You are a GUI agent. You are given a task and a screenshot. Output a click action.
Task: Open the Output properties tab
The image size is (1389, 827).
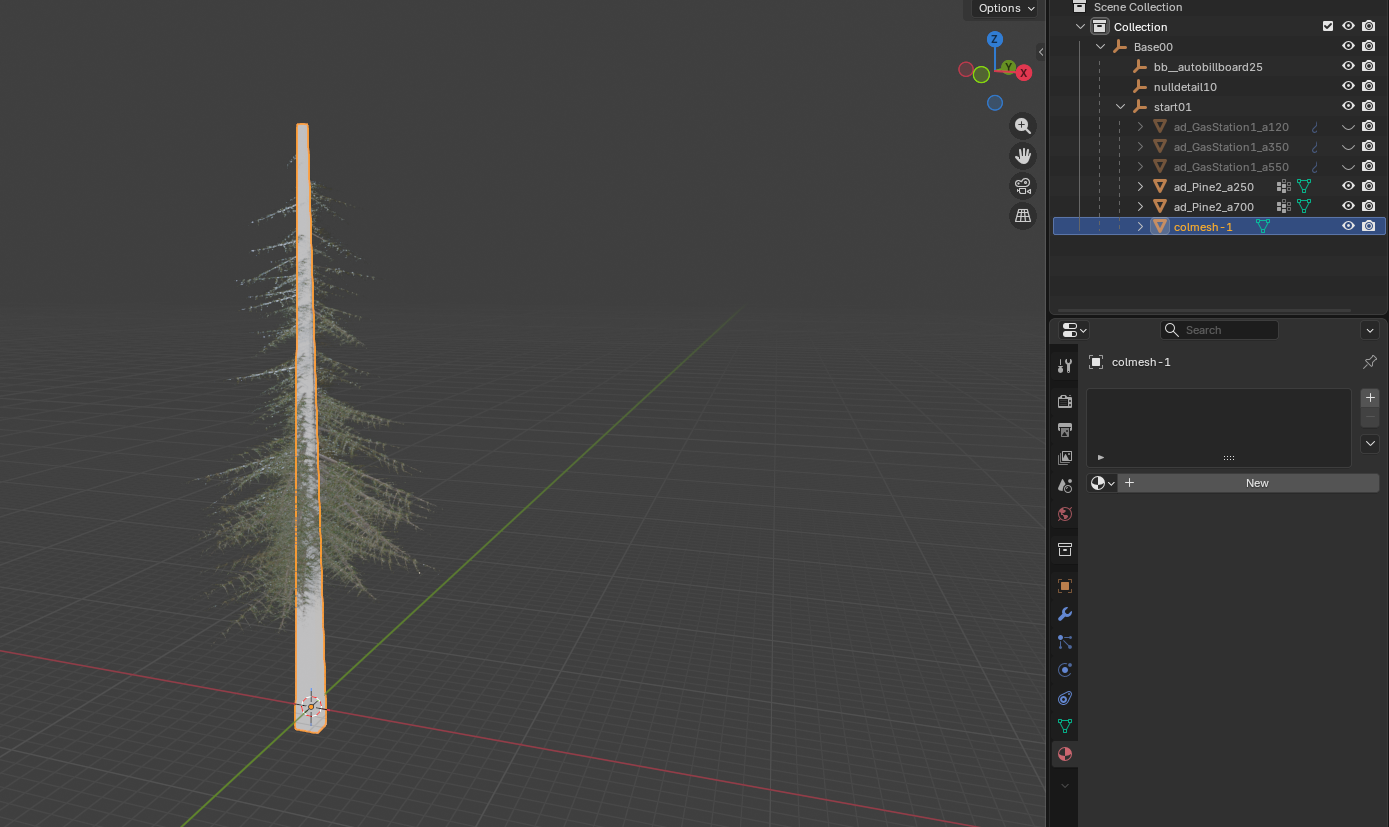click(1065, 429)
